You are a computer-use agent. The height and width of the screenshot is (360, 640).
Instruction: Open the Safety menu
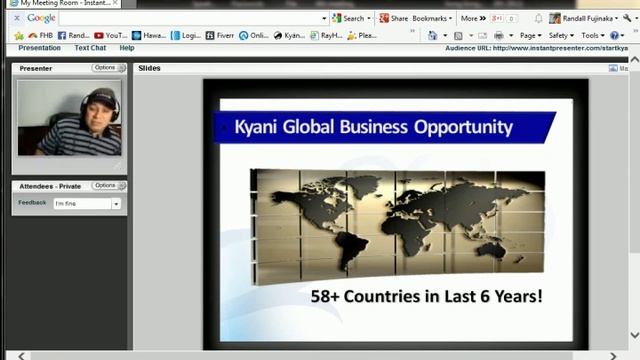[x=561, y=36]
